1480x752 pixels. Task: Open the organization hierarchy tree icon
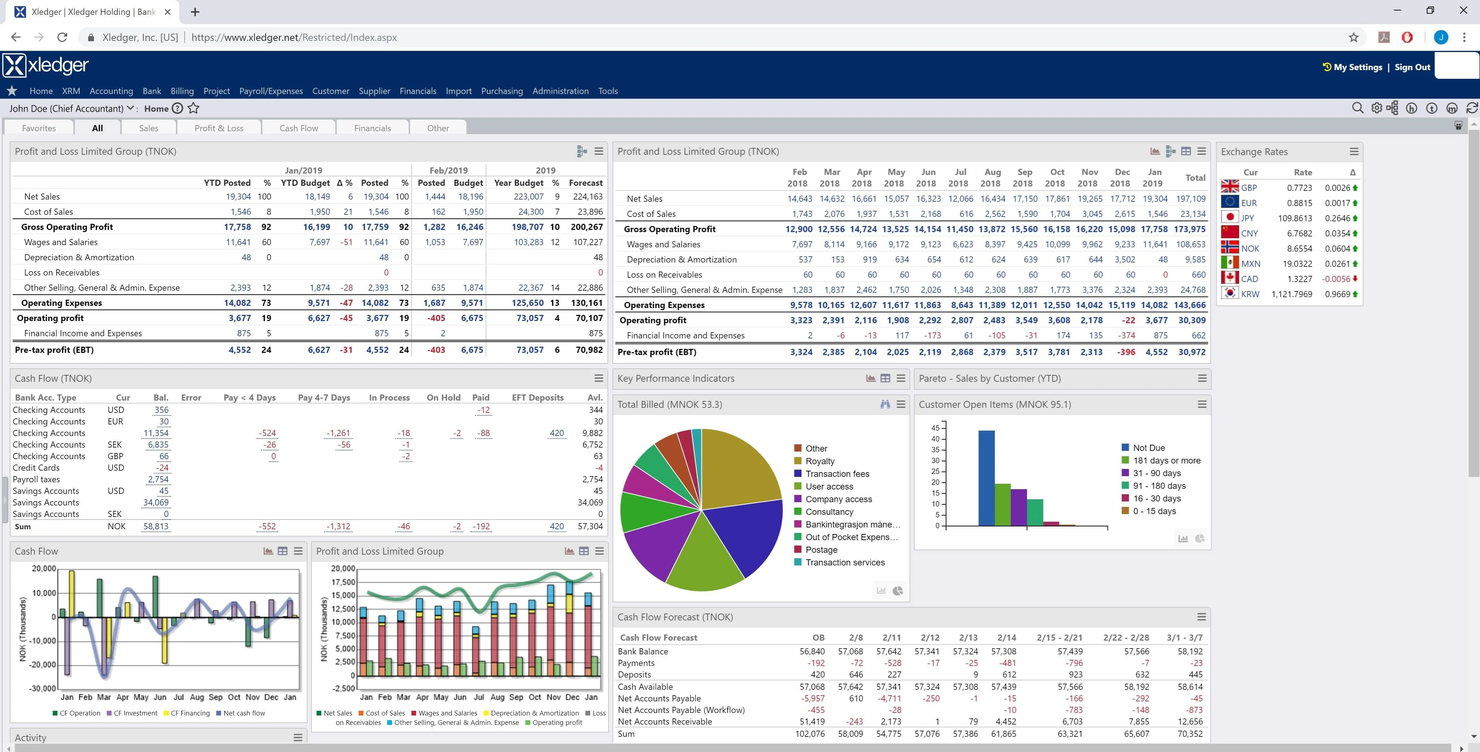click(x=1393, y=108)
